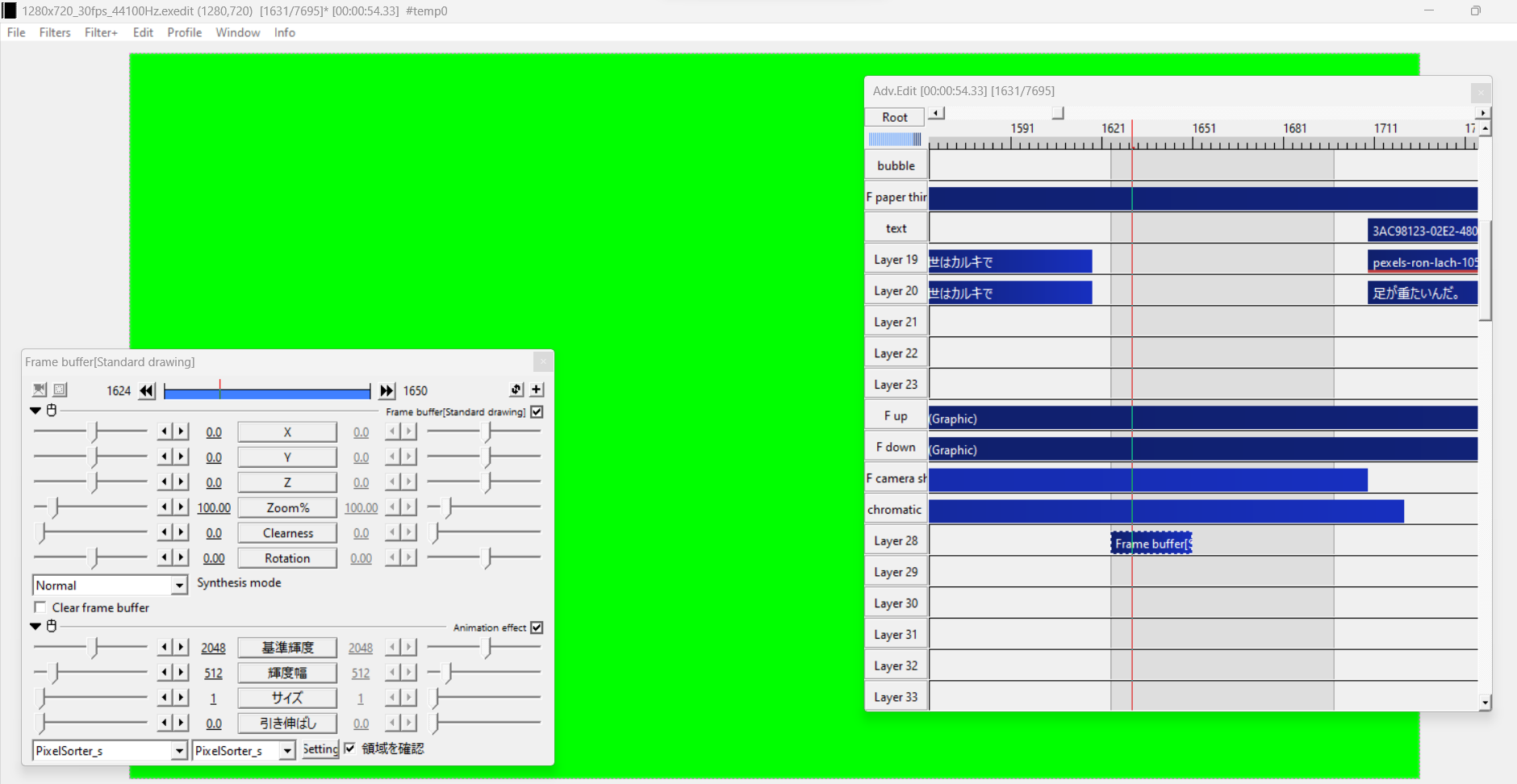Click left arrow beside 基準輝度 2048 left value
This screenshot has height=784, width=1517.
click(165, 647)
